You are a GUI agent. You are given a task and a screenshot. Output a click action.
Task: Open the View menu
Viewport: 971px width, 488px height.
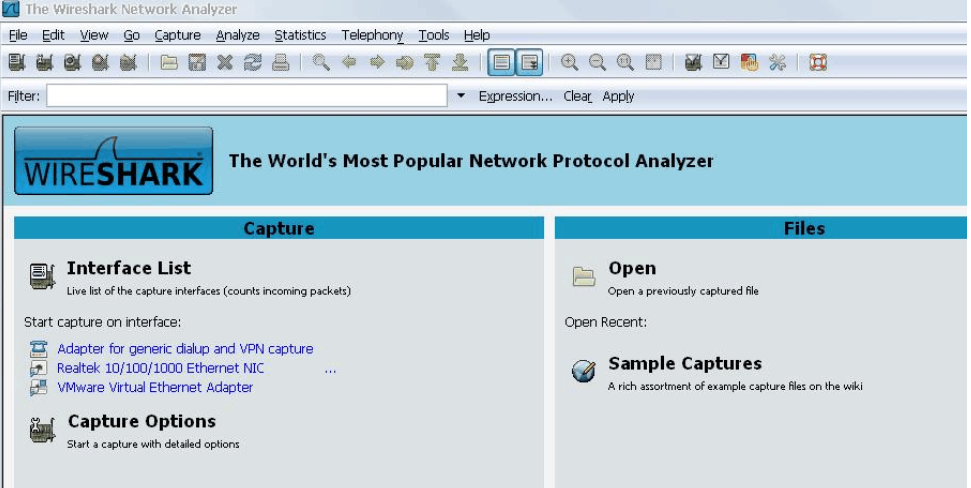click(94, 35)
